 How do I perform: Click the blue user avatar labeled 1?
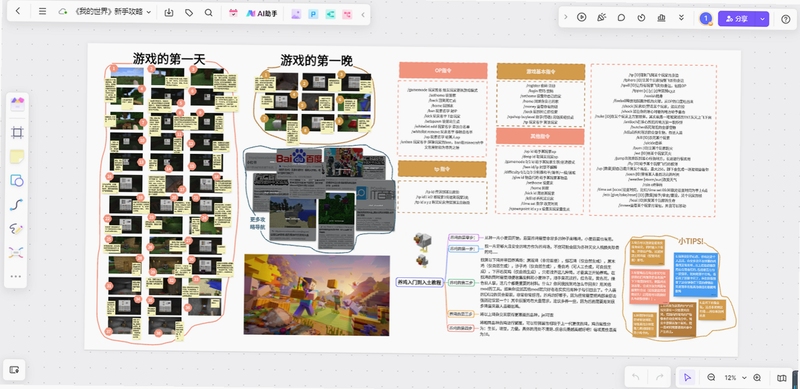click(x=706, y=19)
